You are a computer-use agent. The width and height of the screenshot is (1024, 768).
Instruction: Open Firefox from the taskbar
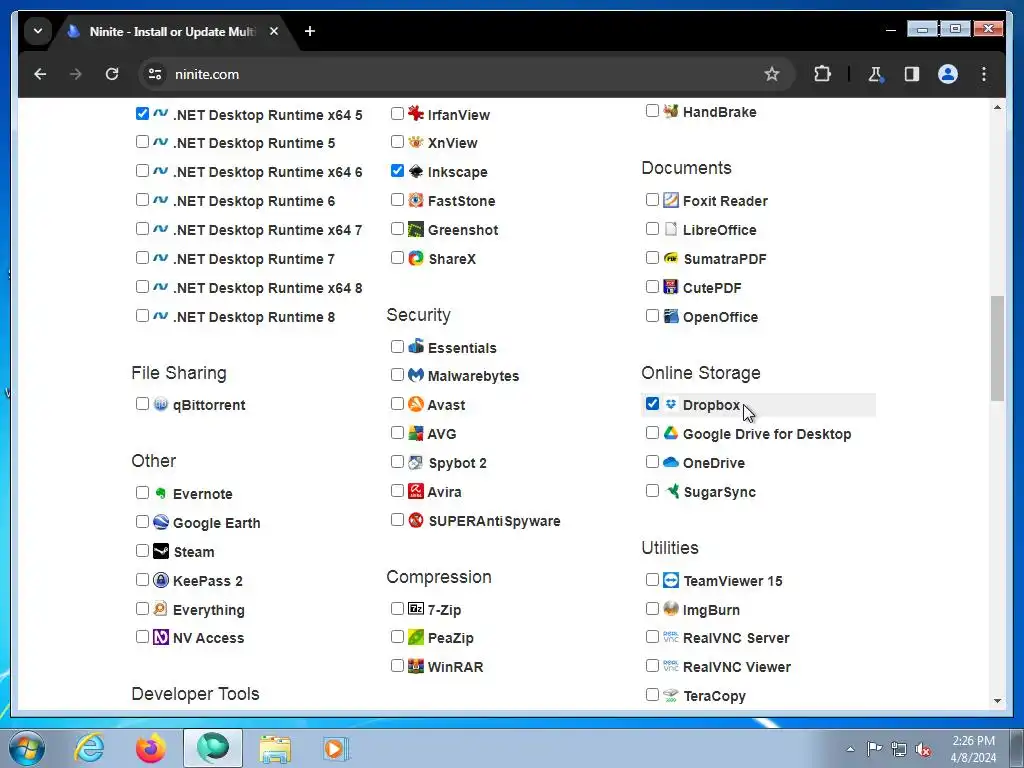[x=151, y=748]
